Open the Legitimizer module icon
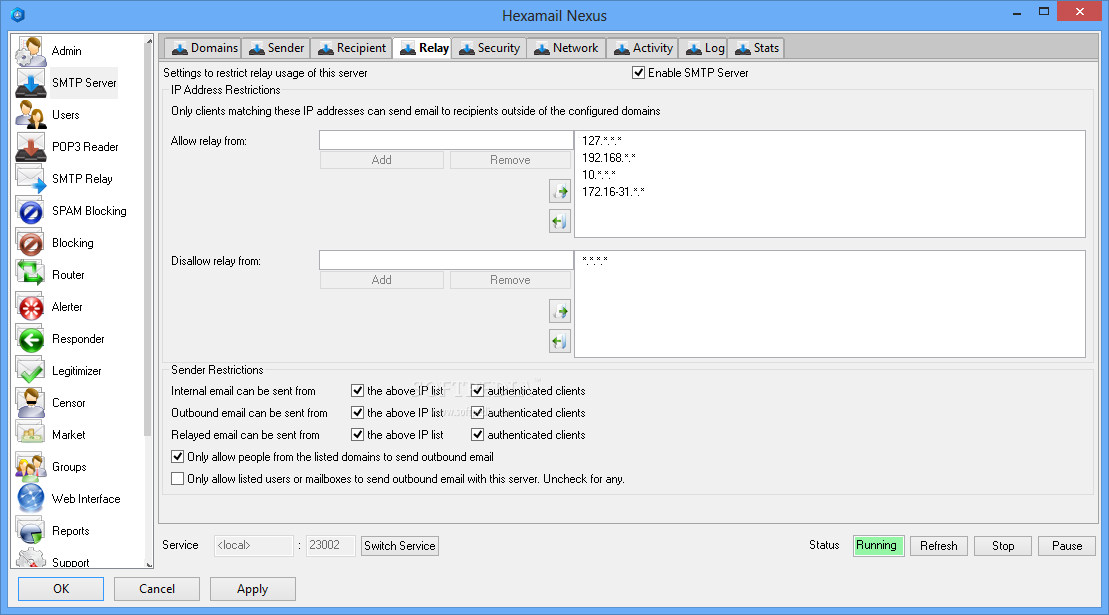This screenshot has width=1109, height=615. [30, 370]
